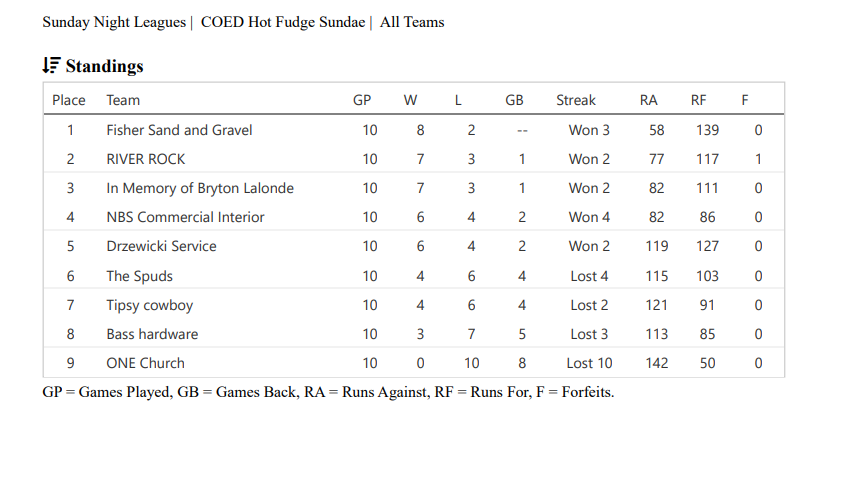Sort standings by GP column
This screenshot has width=844, height=478.
click(362, 100)
